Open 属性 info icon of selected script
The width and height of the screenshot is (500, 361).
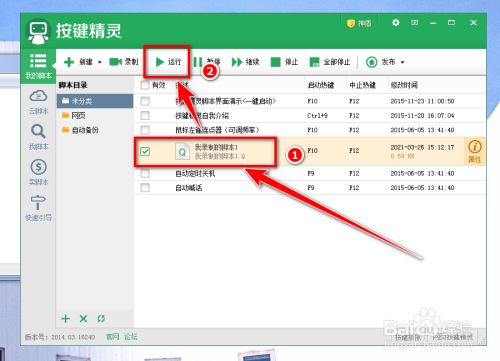tap(475, 151)
